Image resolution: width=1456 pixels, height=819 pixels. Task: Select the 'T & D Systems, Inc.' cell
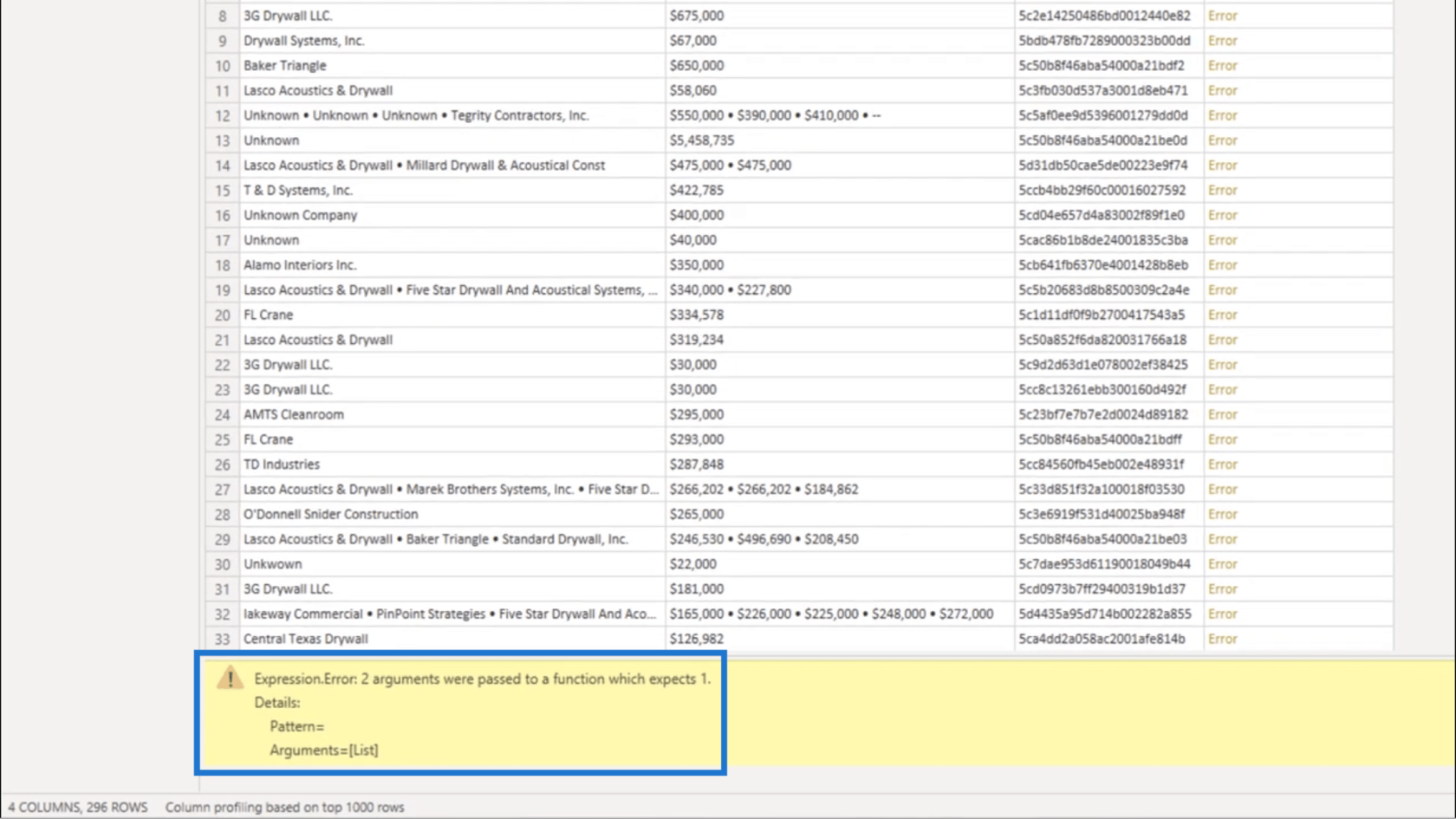click(x=452, y=191)
